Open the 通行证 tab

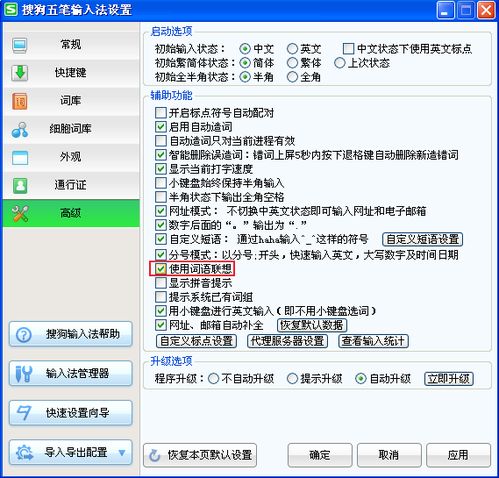[71, 185]
